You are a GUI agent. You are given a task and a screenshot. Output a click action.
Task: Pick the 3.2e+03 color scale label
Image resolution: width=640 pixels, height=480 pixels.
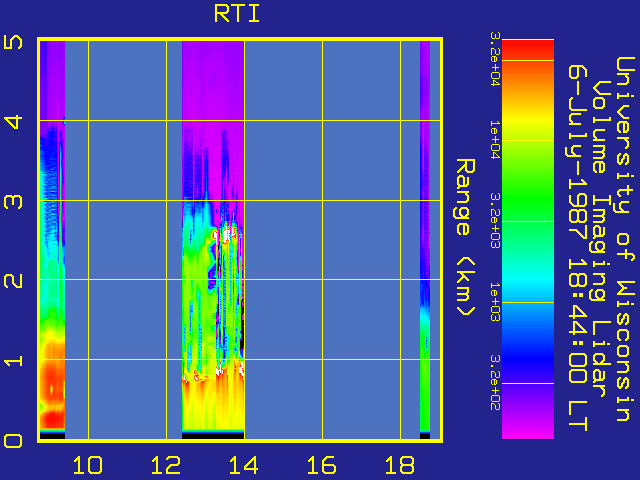(494, 221)
